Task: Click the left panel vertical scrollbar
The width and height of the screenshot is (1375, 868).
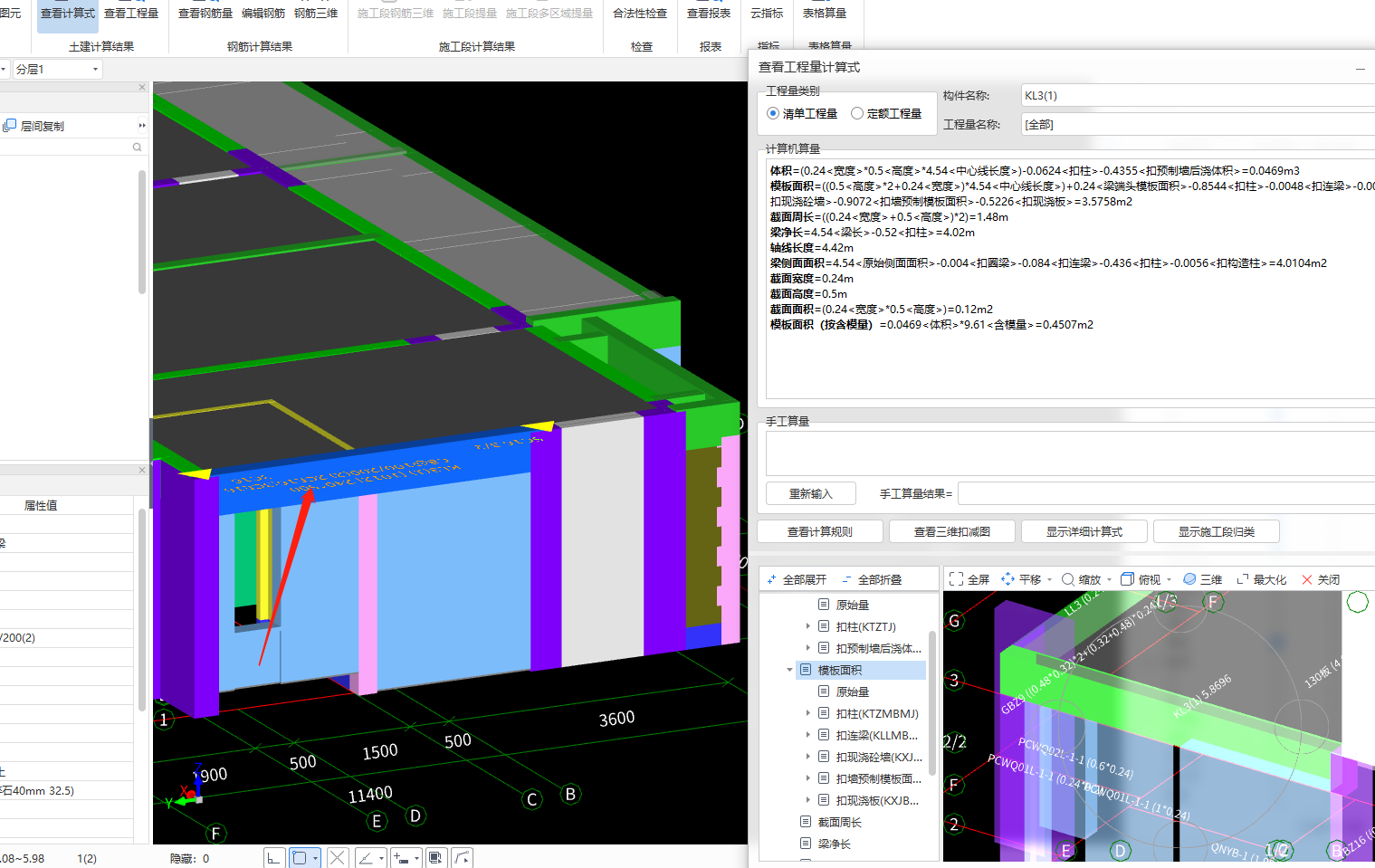Action: [x=141, y=231]
